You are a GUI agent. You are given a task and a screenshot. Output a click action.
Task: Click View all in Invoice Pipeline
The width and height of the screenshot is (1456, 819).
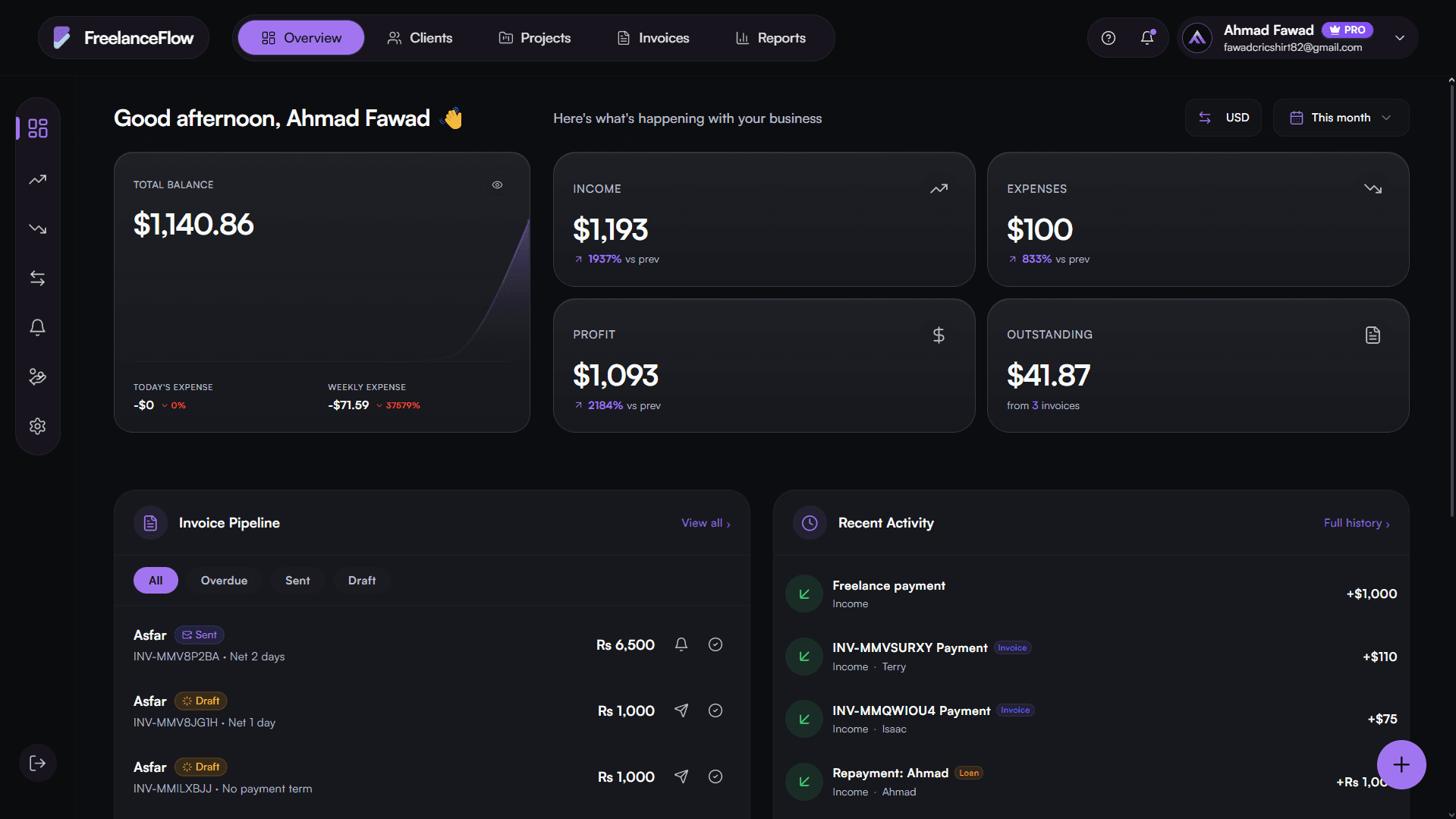(x=705, y=522)
